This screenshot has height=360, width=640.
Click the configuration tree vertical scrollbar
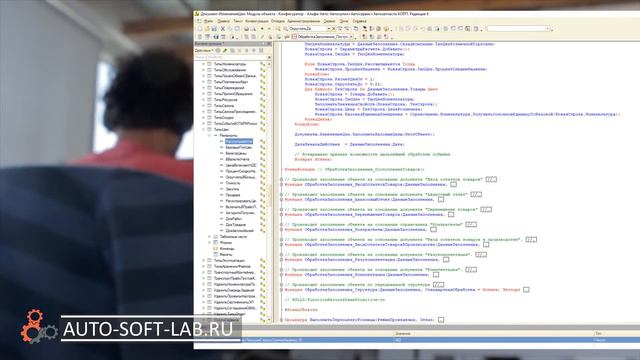[269, 191]
